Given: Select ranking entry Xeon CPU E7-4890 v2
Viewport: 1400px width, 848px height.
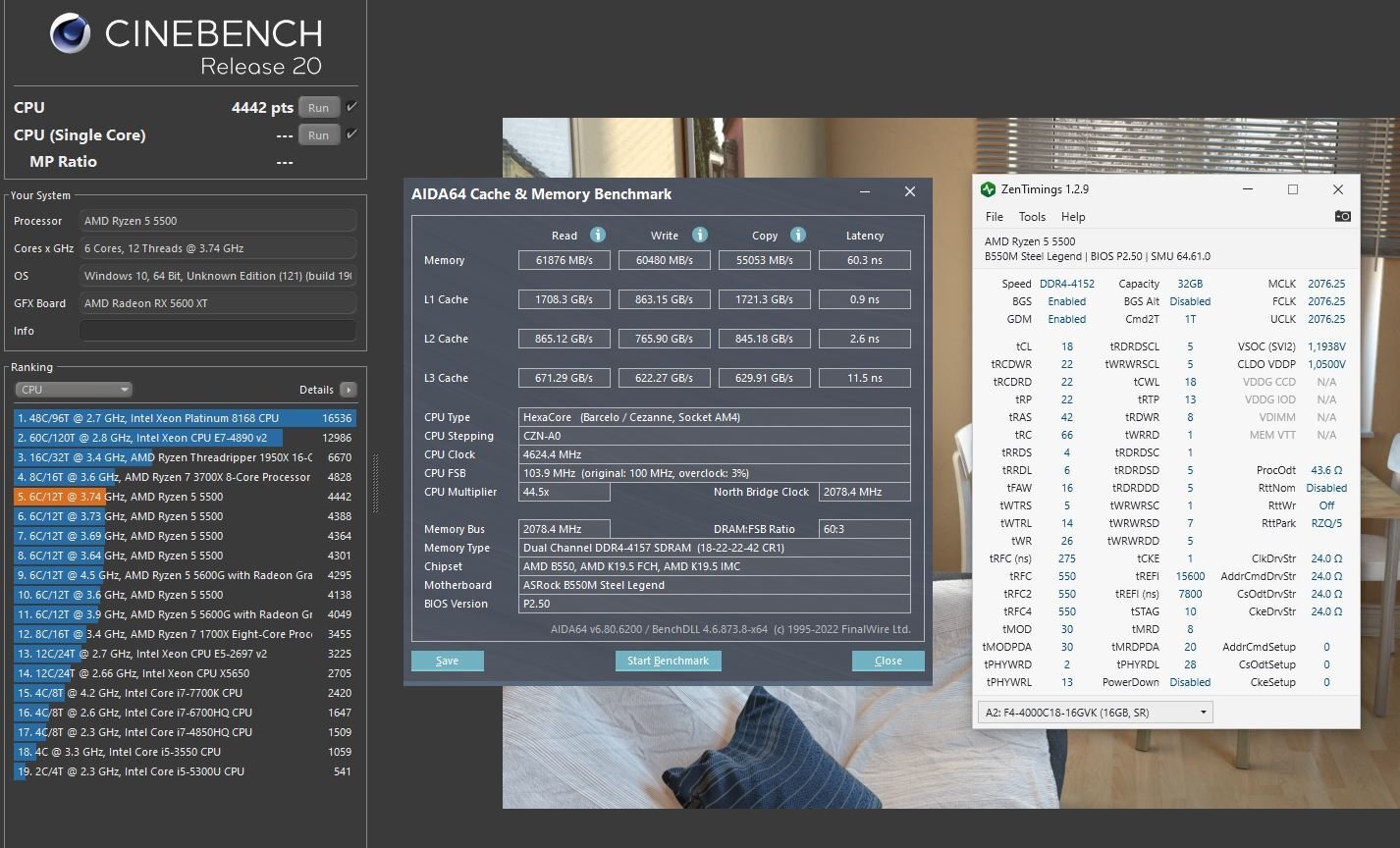Looking at the screenshot, I should 185,438.
